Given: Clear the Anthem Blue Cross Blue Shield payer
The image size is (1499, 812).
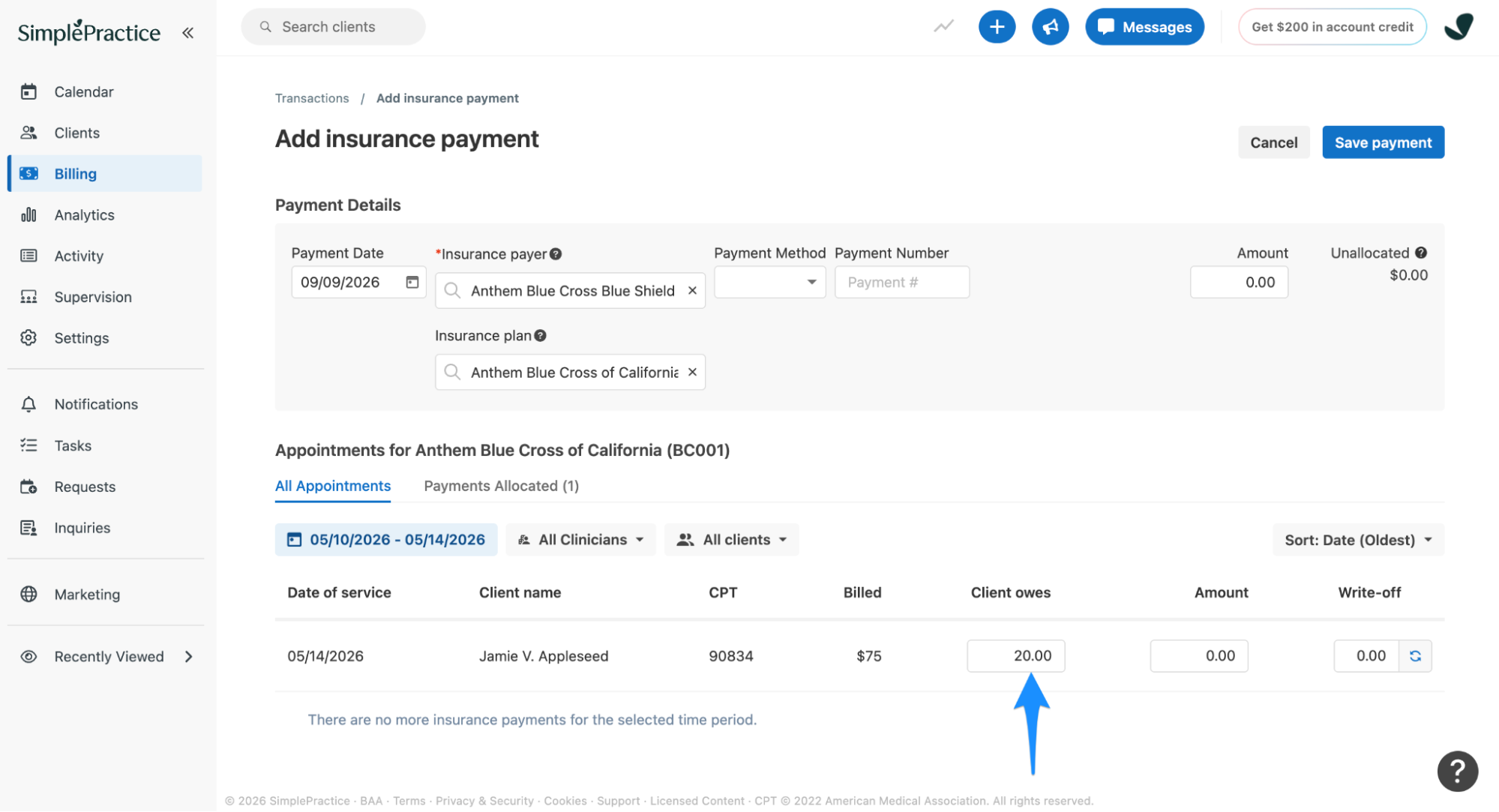Looking at the screenshot, I should 692,290.
